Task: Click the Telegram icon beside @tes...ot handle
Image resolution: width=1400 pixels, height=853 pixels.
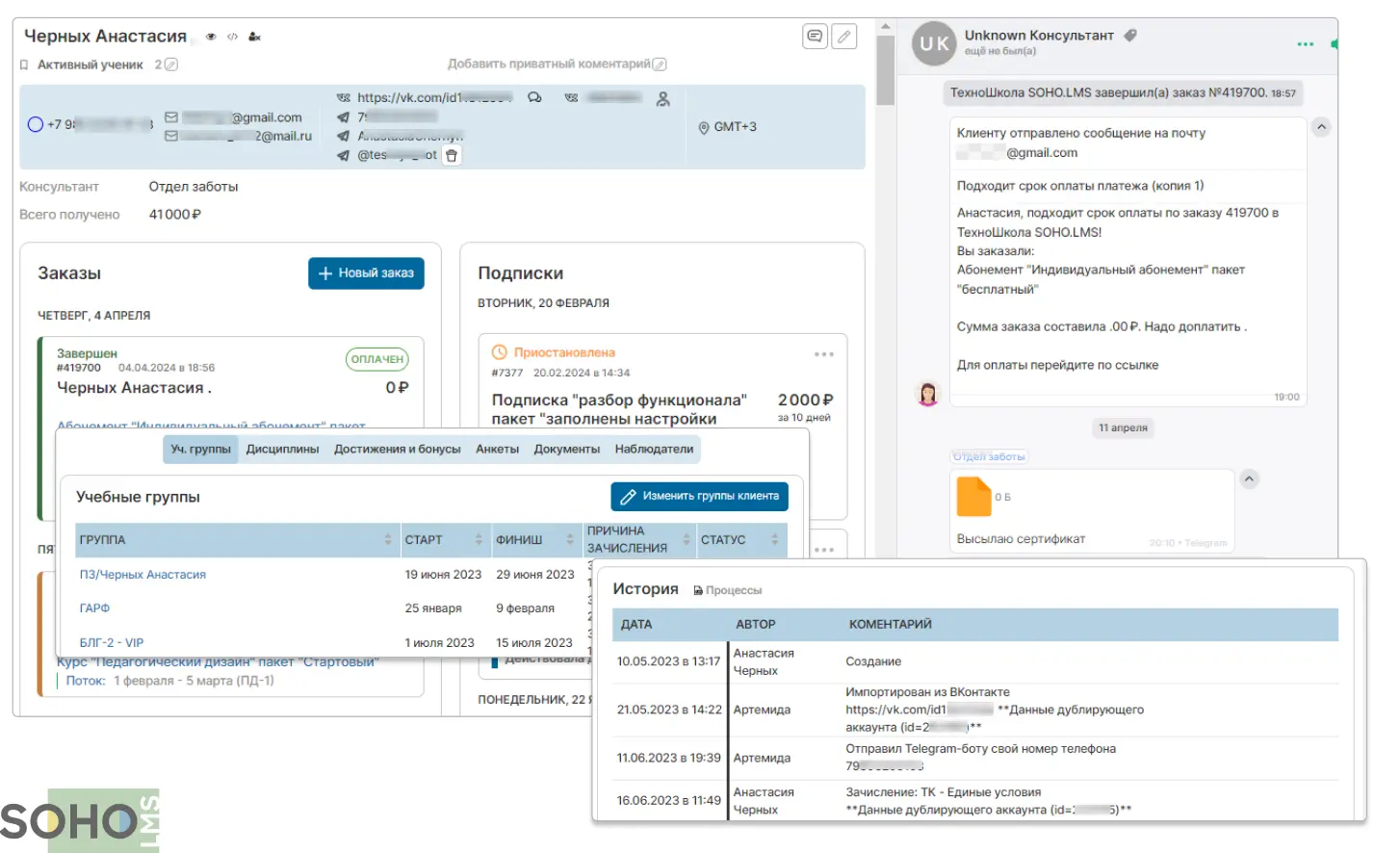Action: coord(344,155)
